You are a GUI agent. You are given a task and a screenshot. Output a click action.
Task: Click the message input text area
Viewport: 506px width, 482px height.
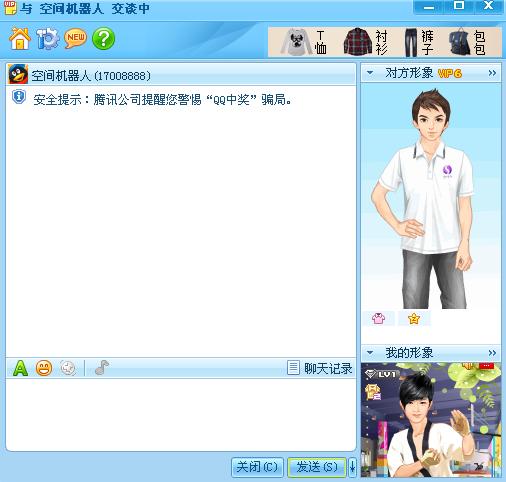(181, 414)
